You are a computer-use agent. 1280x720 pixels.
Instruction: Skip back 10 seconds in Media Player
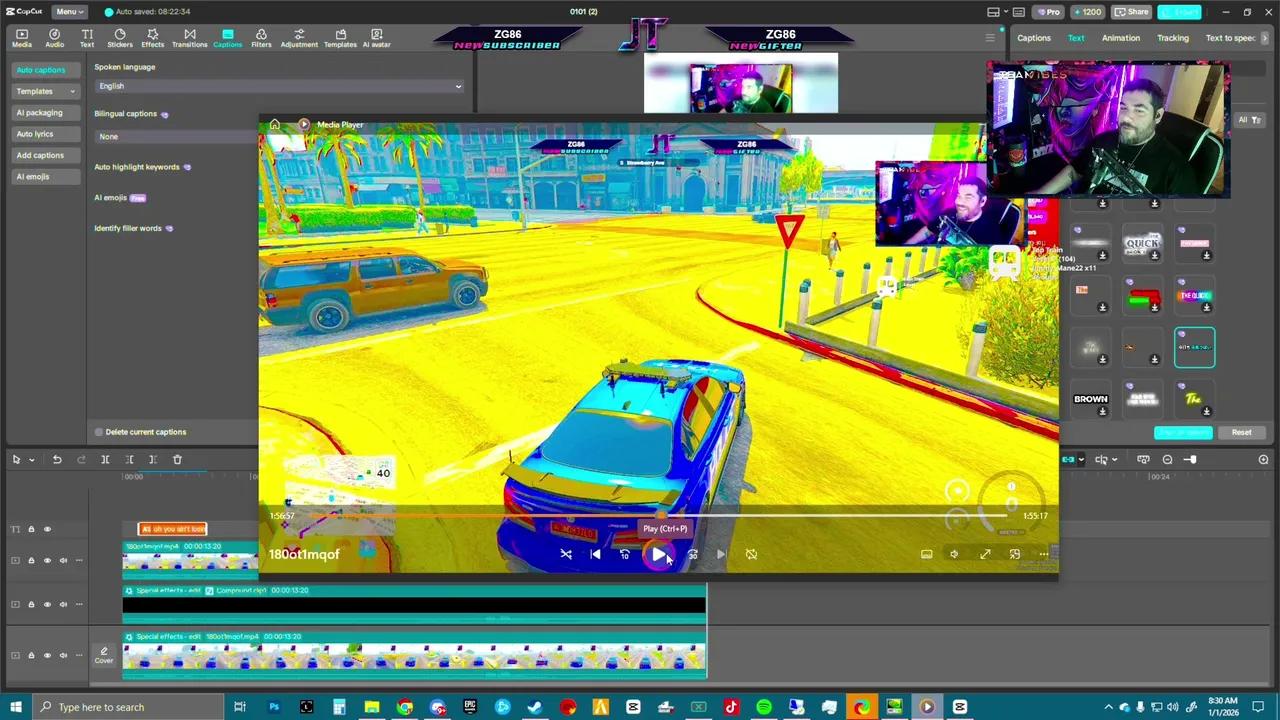coord(625,554)
